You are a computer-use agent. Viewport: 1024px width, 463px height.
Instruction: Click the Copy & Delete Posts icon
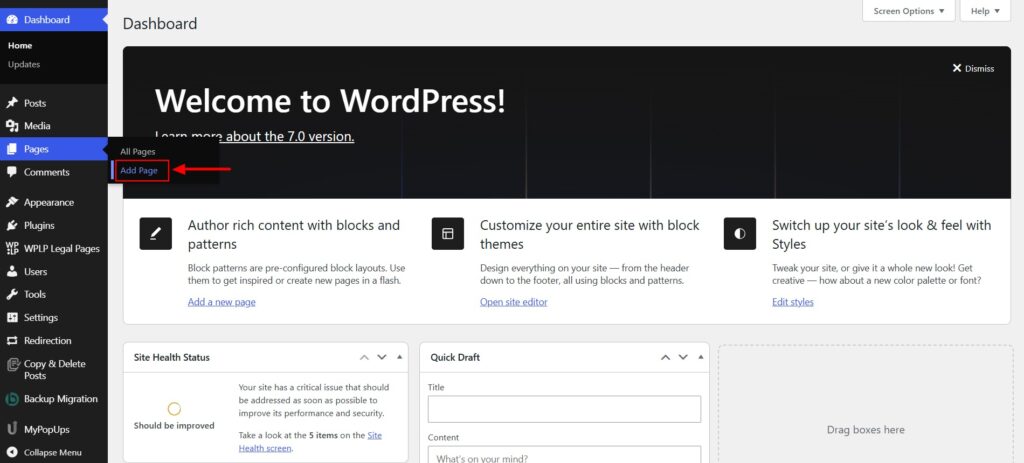pyautogui.click(x=12, y=364)
